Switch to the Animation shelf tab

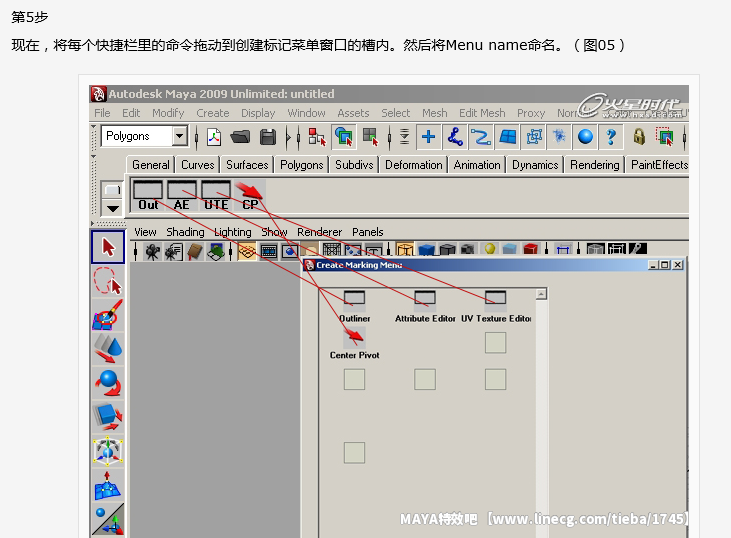477,165
